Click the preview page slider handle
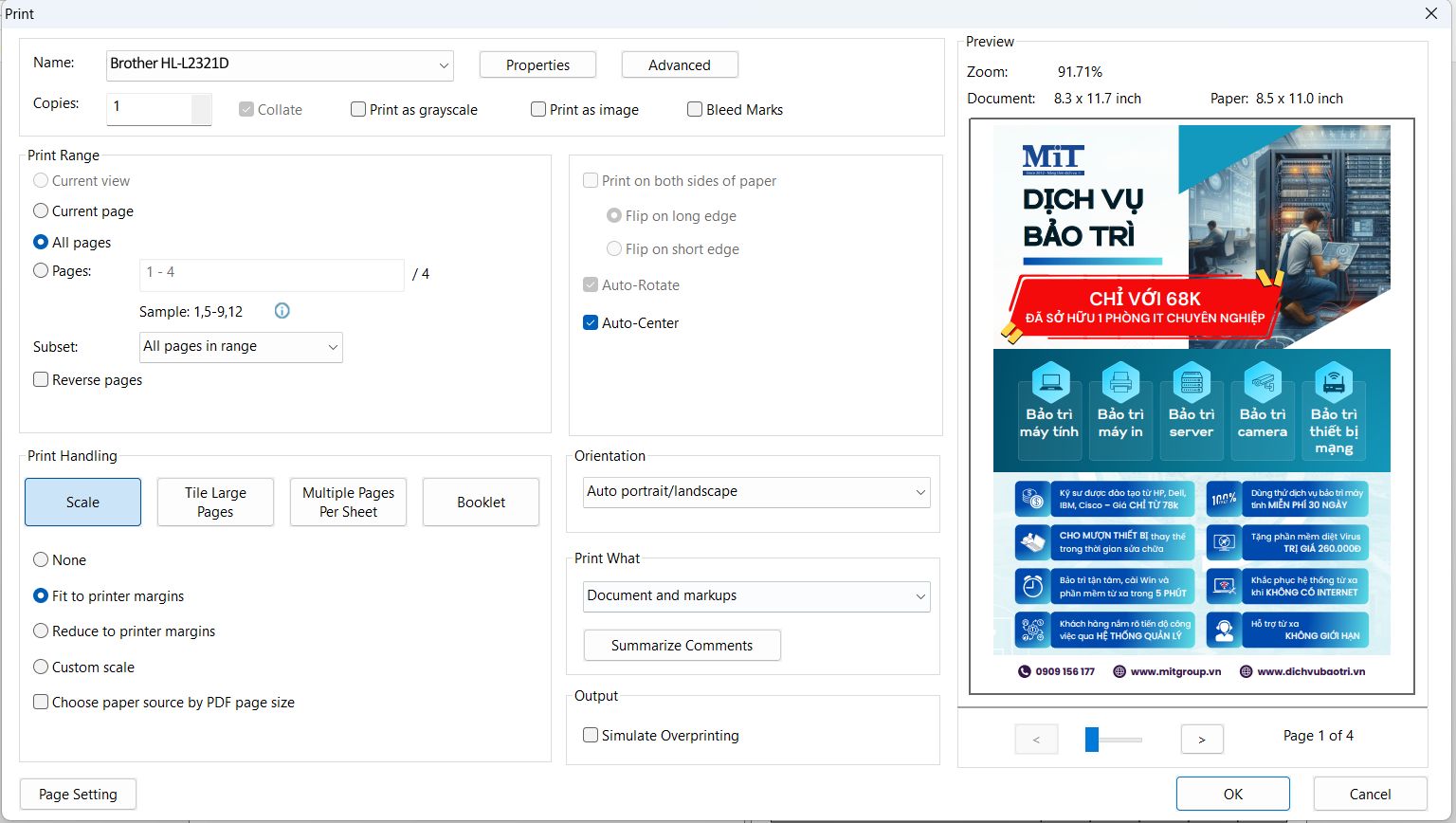Screen dimensions: 1456x823 pyautogui.click(x=1092, y=739)
